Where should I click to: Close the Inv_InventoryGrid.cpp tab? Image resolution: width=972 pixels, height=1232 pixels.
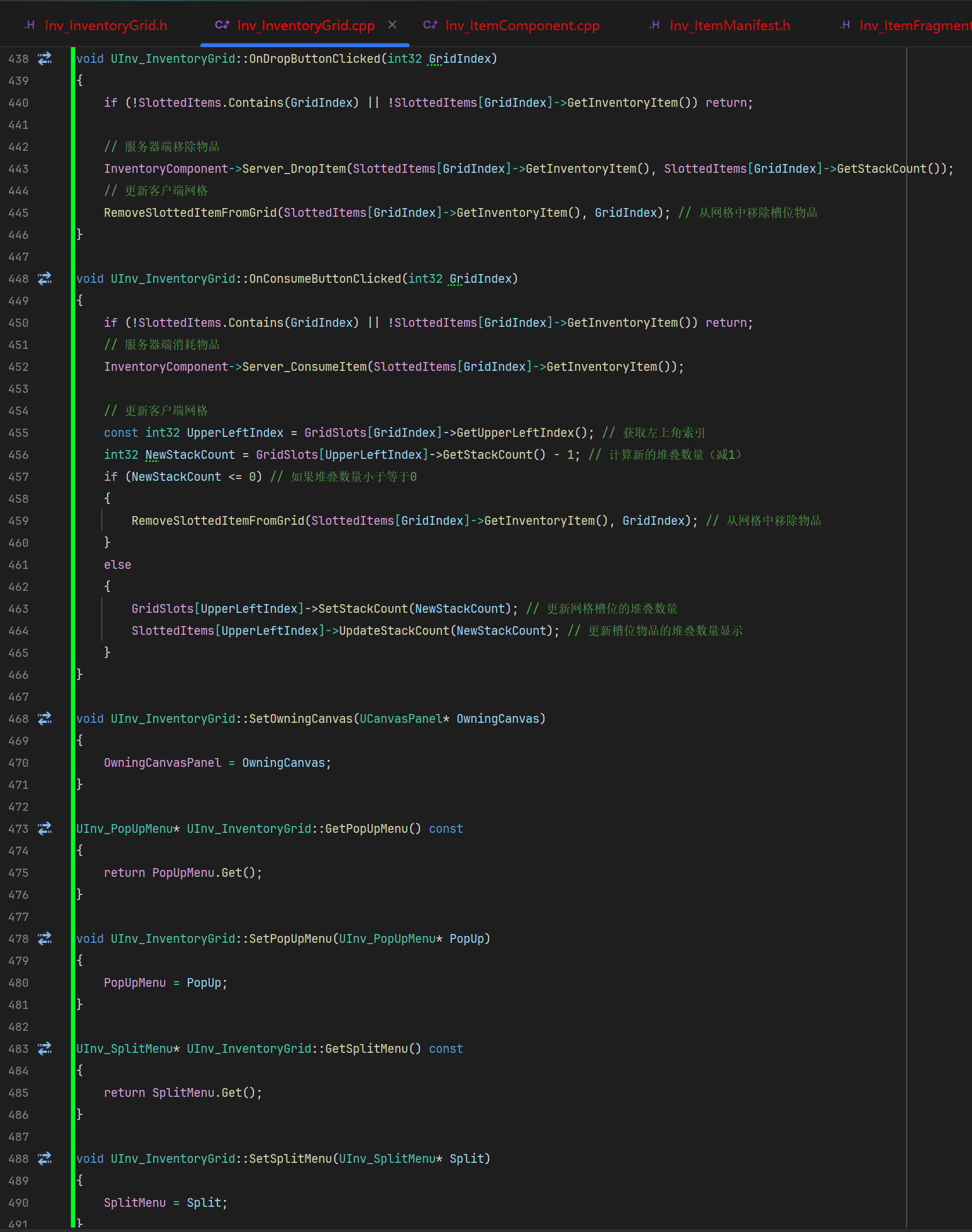click(x=392, y=25)
